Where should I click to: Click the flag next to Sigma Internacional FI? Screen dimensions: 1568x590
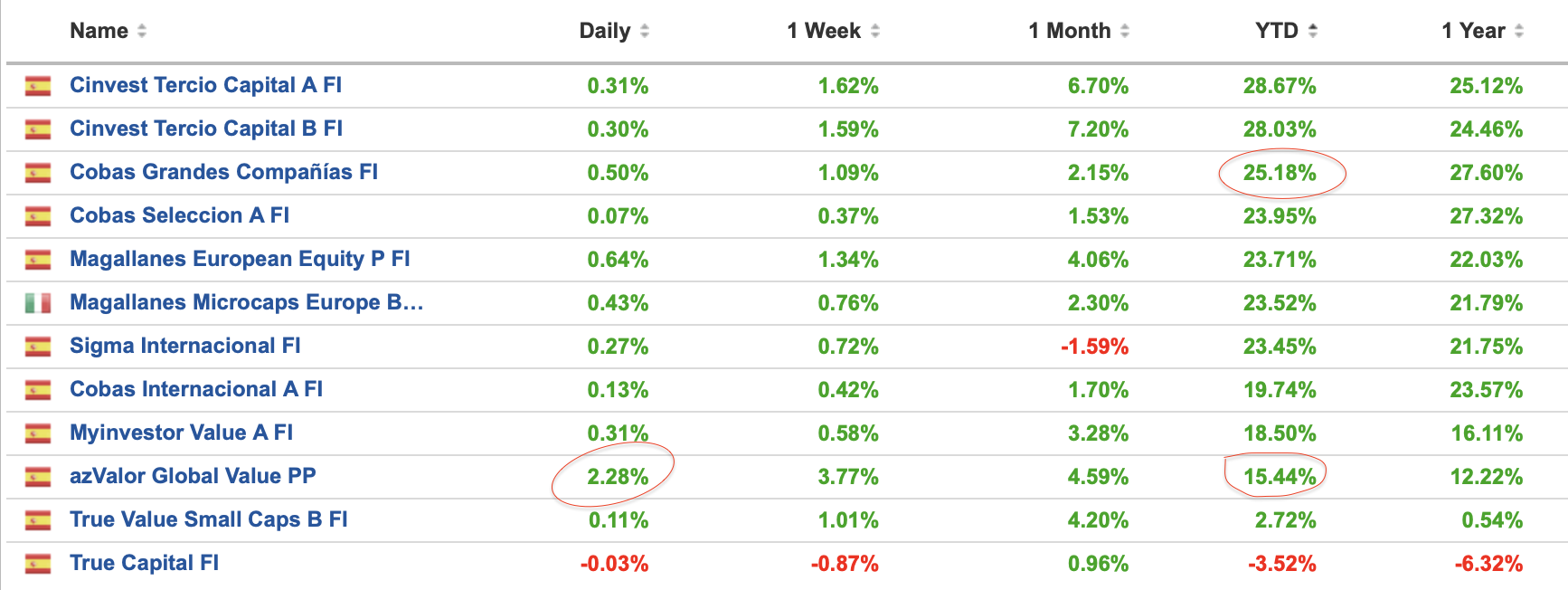pyautogui.click(x=38, y=347)
